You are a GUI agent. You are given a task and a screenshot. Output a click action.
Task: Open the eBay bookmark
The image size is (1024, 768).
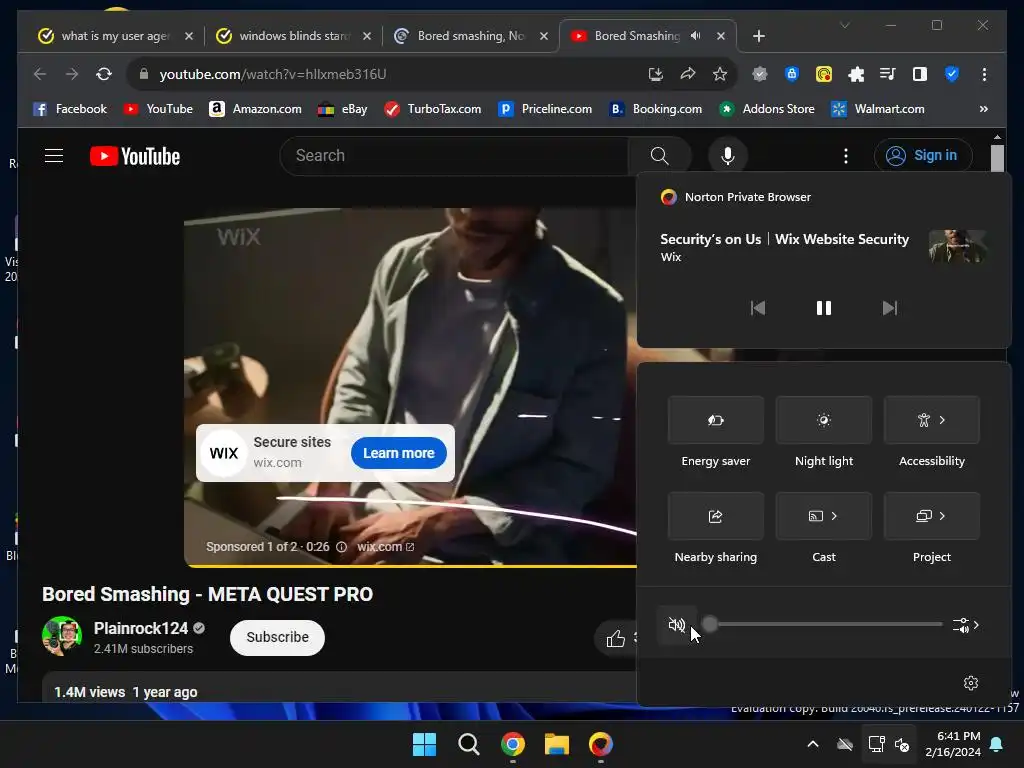tap(342, 109)
